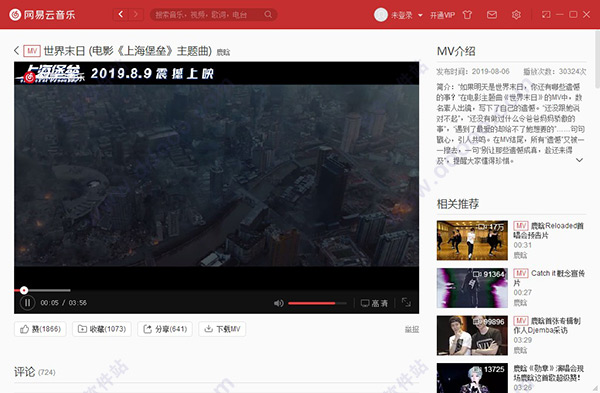This screenshot has height=393, width=600.
Task: Mute the video with speaker icon
Action: pos(279,303)
